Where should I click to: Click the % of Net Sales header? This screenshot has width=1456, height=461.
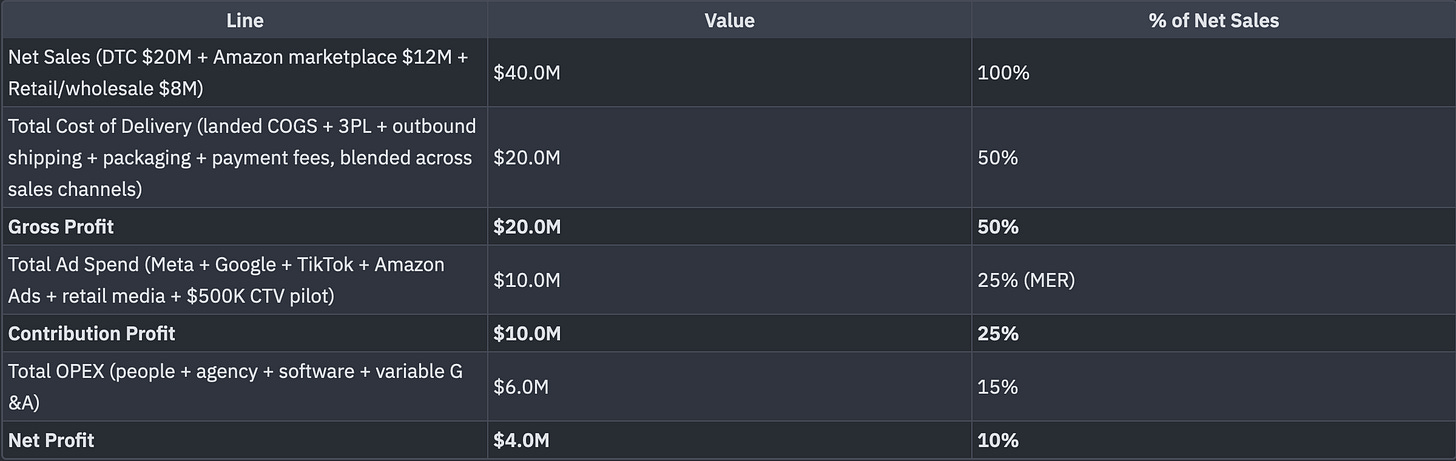tap(1213, 20)
